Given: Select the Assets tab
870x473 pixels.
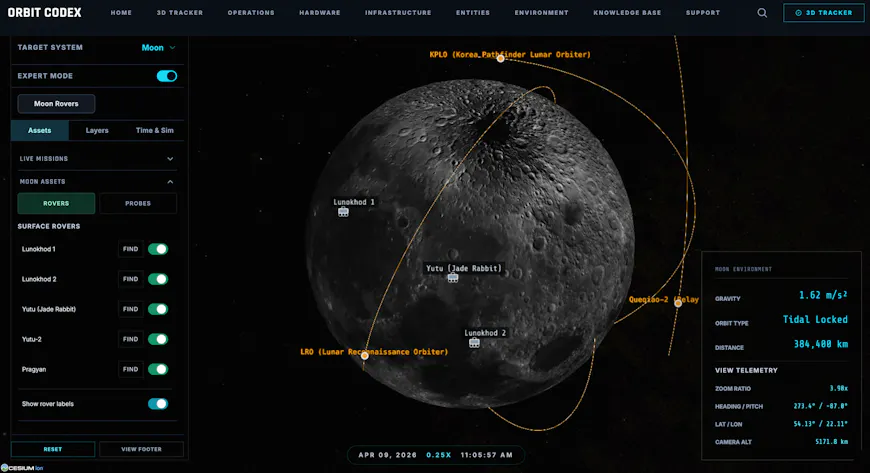Looking at the screenshot, I should pos(39,130).
